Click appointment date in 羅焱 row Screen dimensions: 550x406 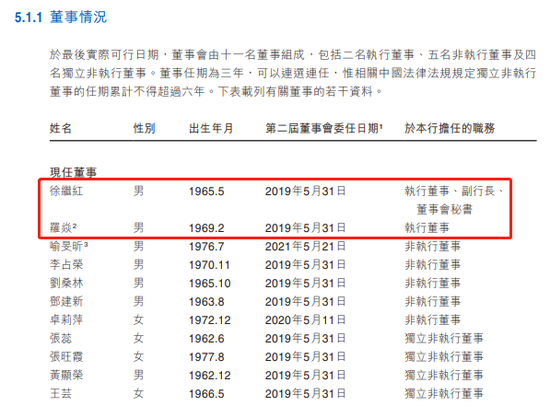pyautogui.click(x=306, y=228)
